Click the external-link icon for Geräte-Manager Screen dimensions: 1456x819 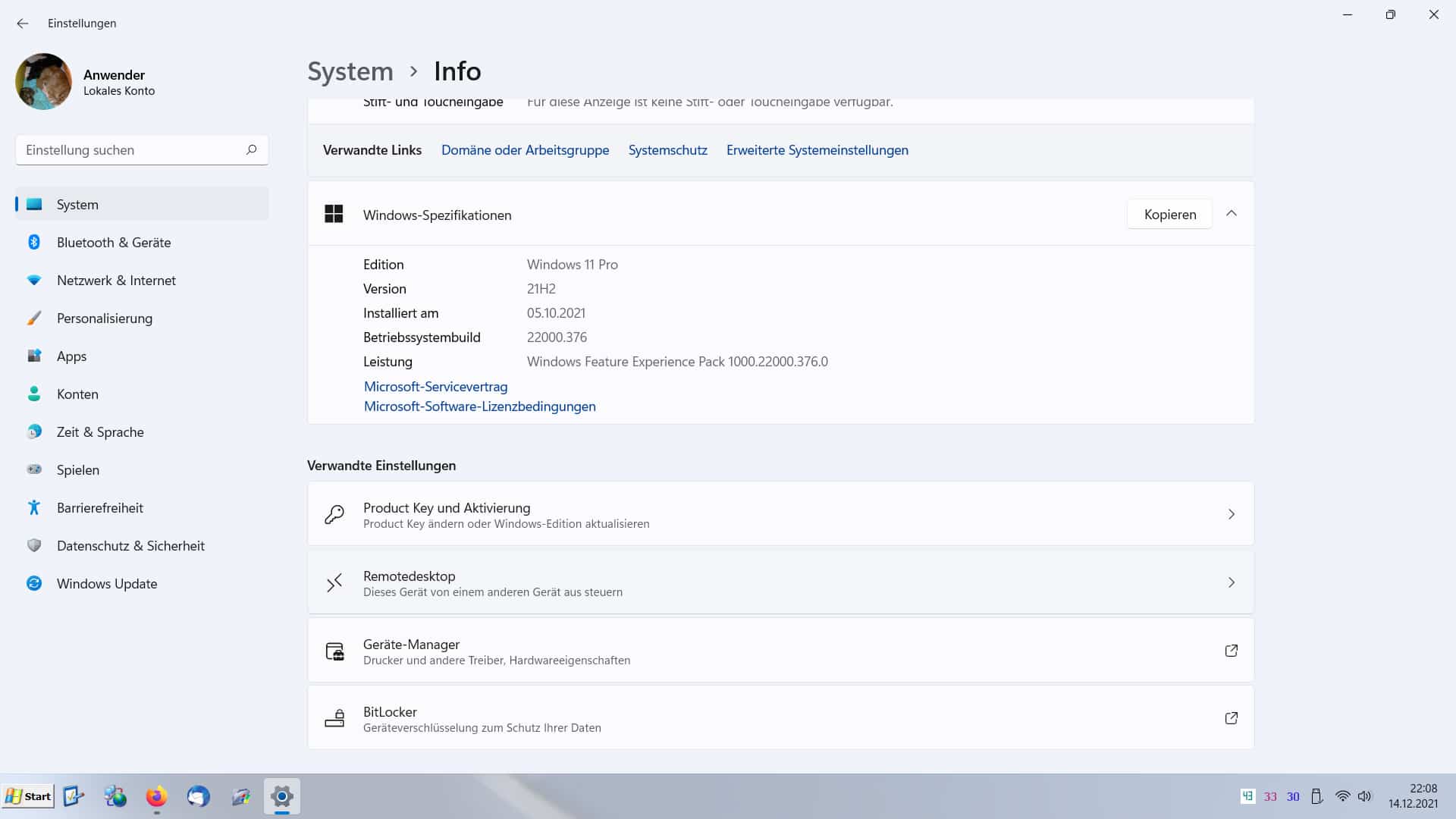coord(1232,651)
